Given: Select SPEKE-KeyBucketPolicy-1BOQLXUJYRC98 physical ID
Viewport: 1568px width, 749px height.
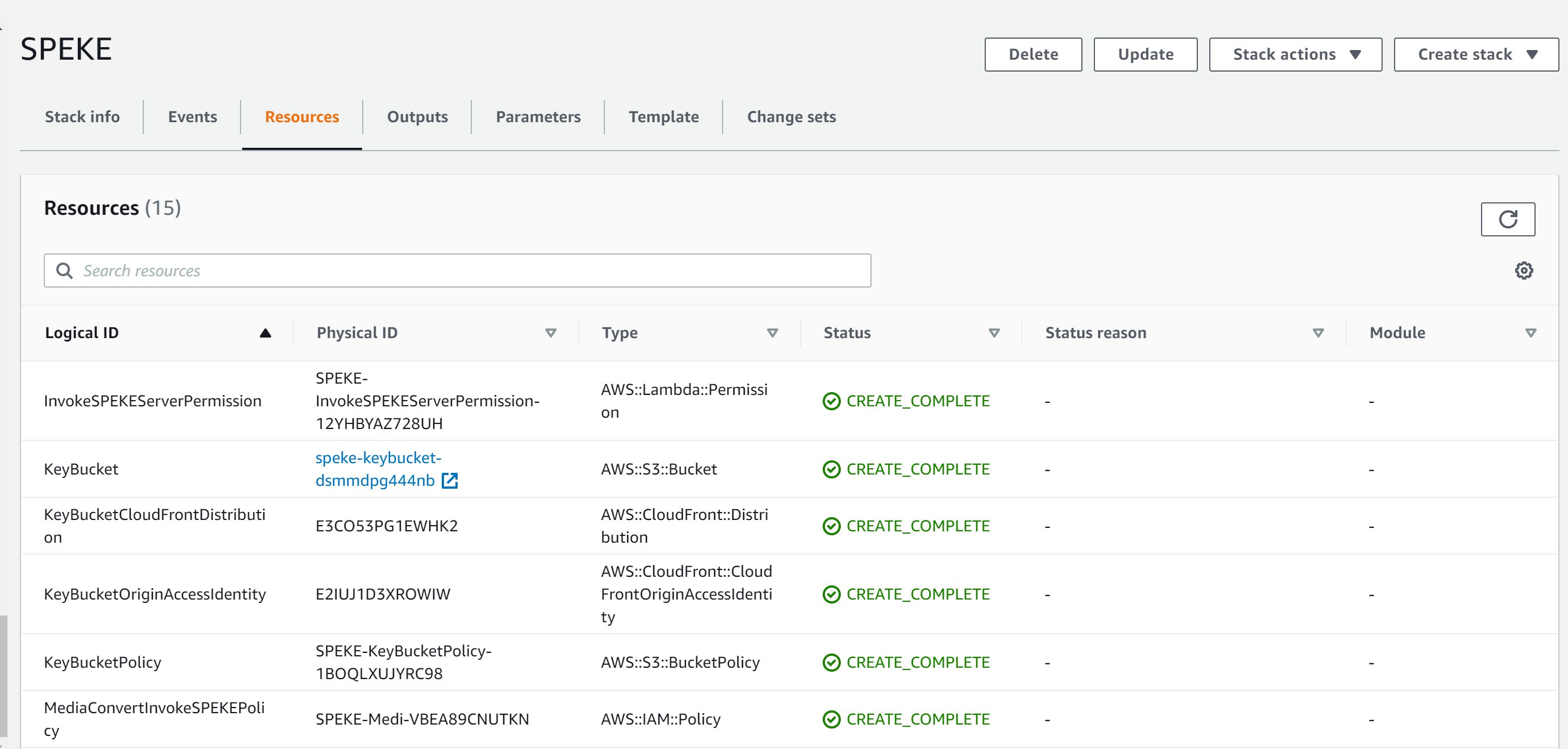Looking at the screenshot, I should click(403, 662).
